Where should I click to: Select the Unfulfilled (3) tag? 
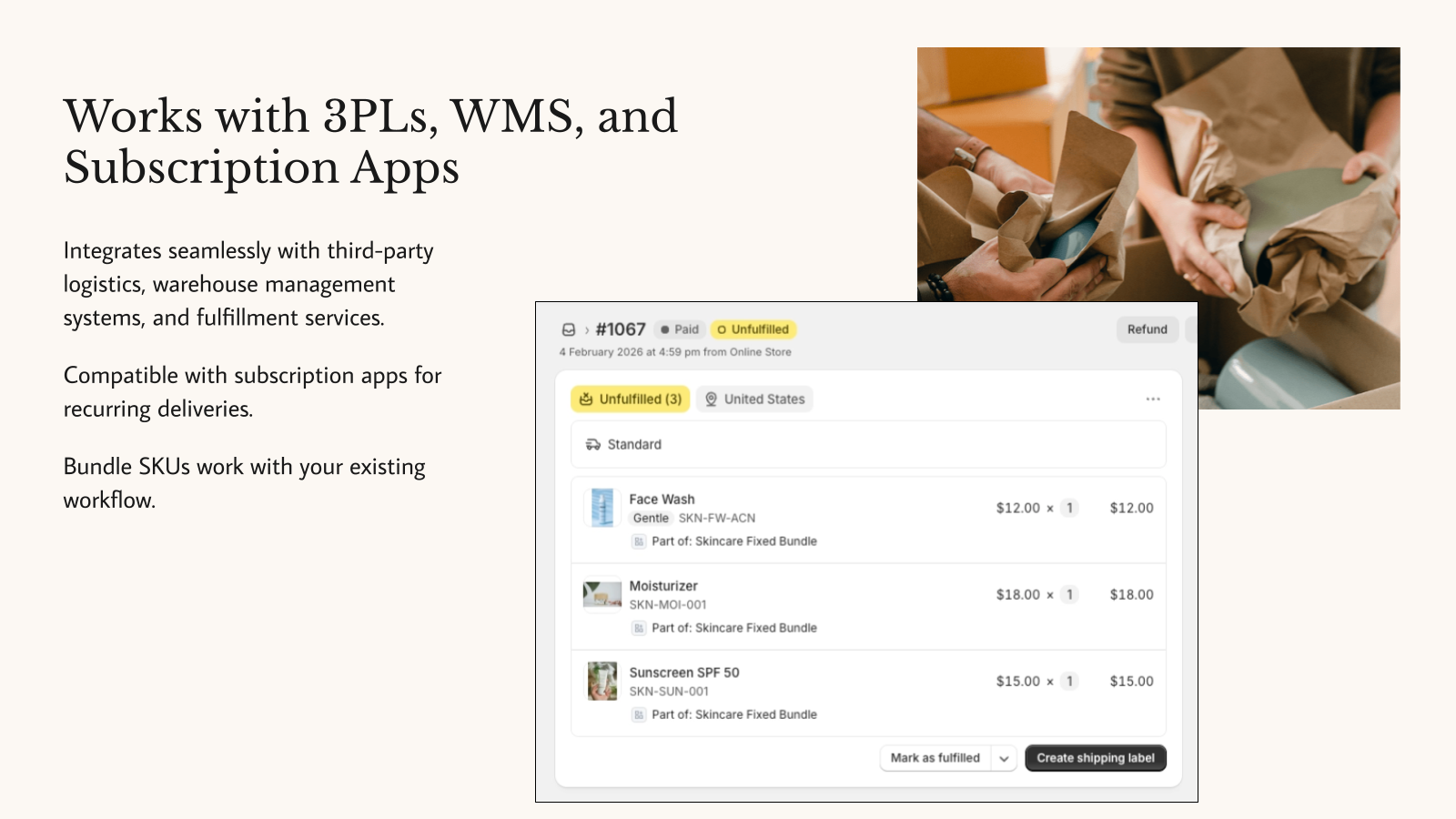tap(631, 399)
